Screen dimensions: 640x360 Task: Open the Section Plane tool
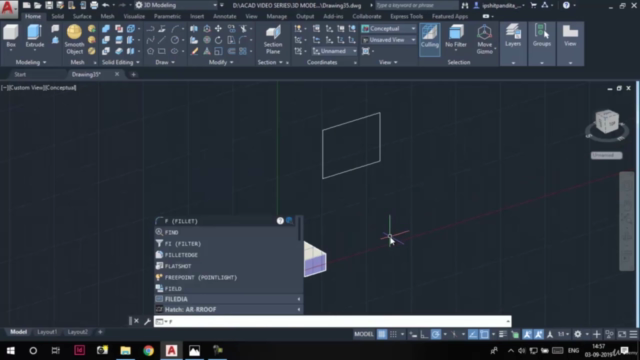pyautogui.click(x=273, y=40)
